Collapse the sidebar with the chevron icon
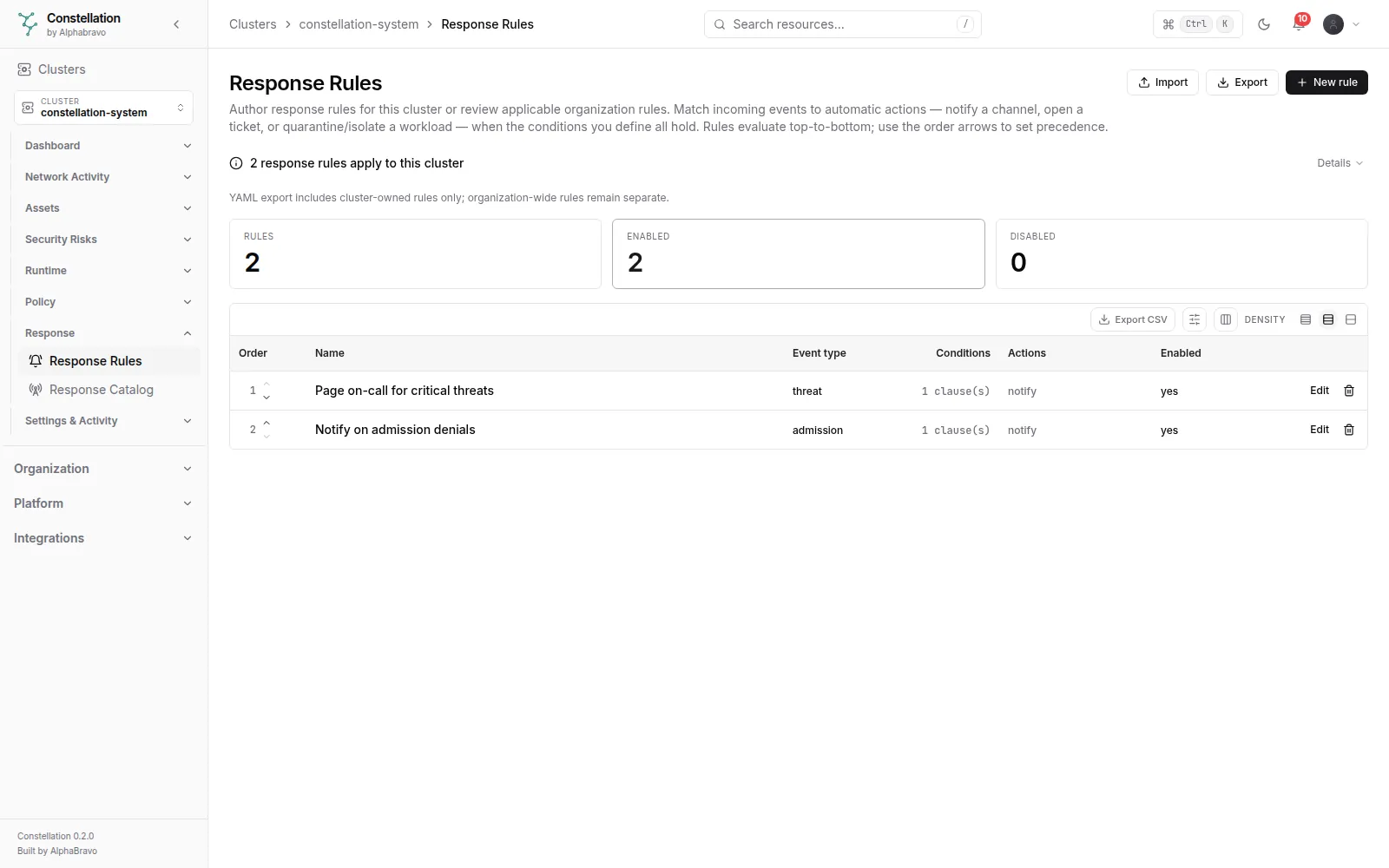The image size is (1389, 868). tap(176, 24)
